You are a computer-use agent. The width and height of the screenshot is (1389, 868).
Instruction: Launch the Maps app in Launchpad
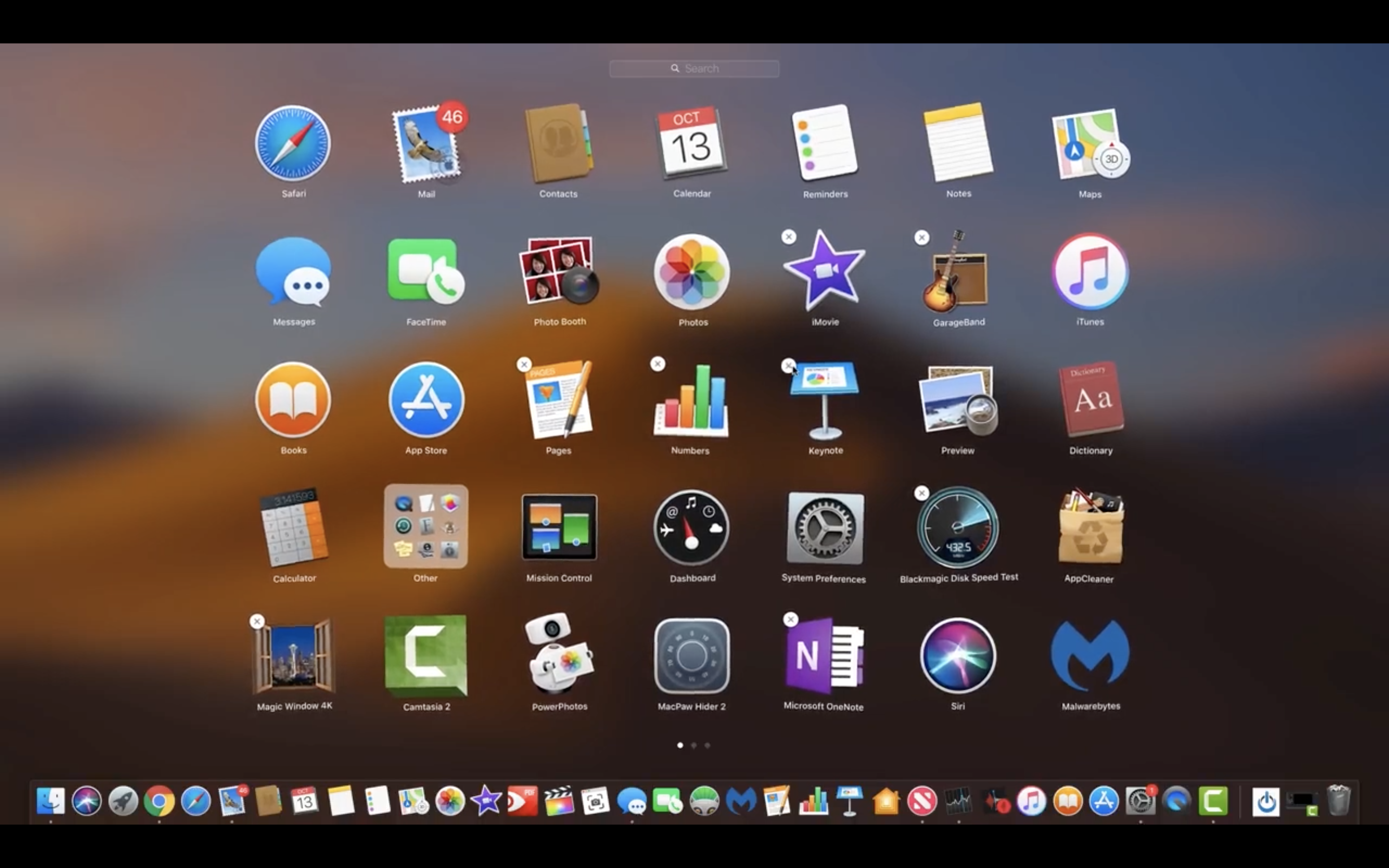pyautogui.click(x=1090, y=144)
